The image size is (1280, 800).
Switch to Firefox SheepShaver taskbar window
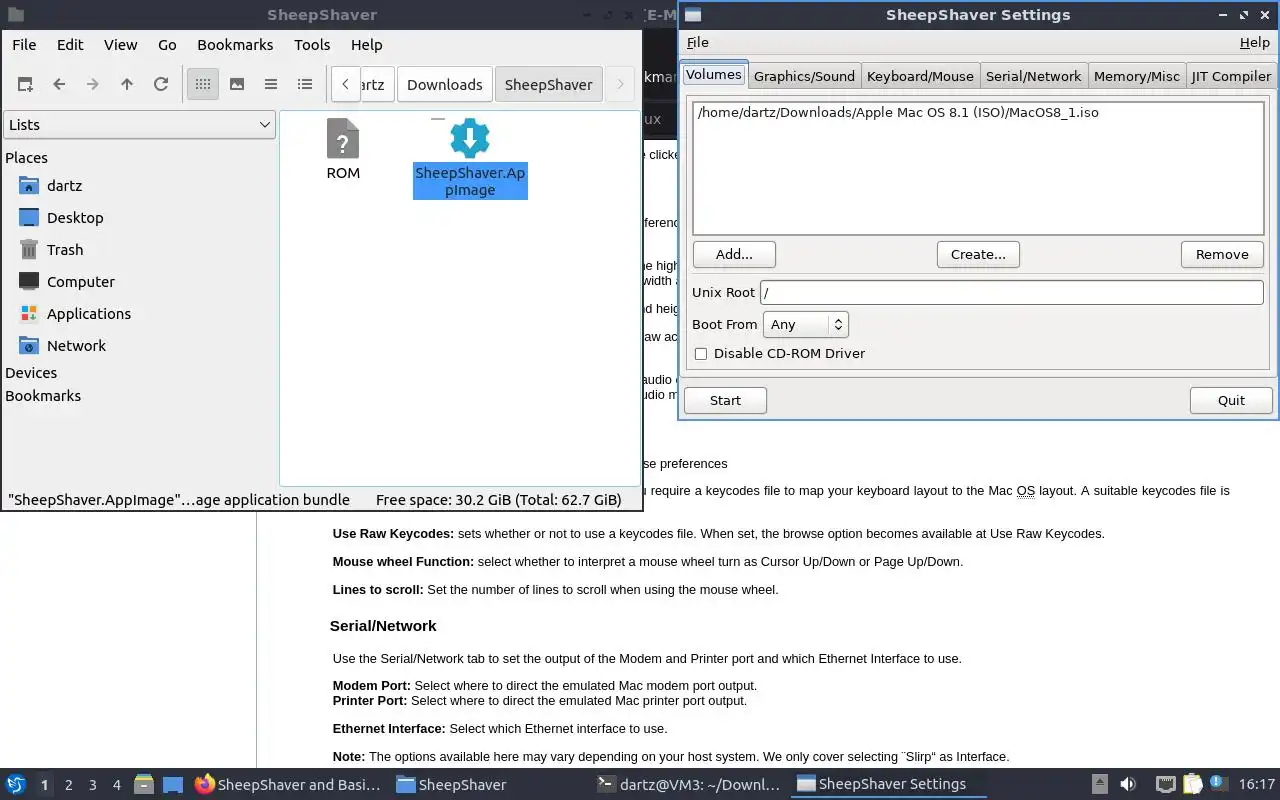pos(288,785)
